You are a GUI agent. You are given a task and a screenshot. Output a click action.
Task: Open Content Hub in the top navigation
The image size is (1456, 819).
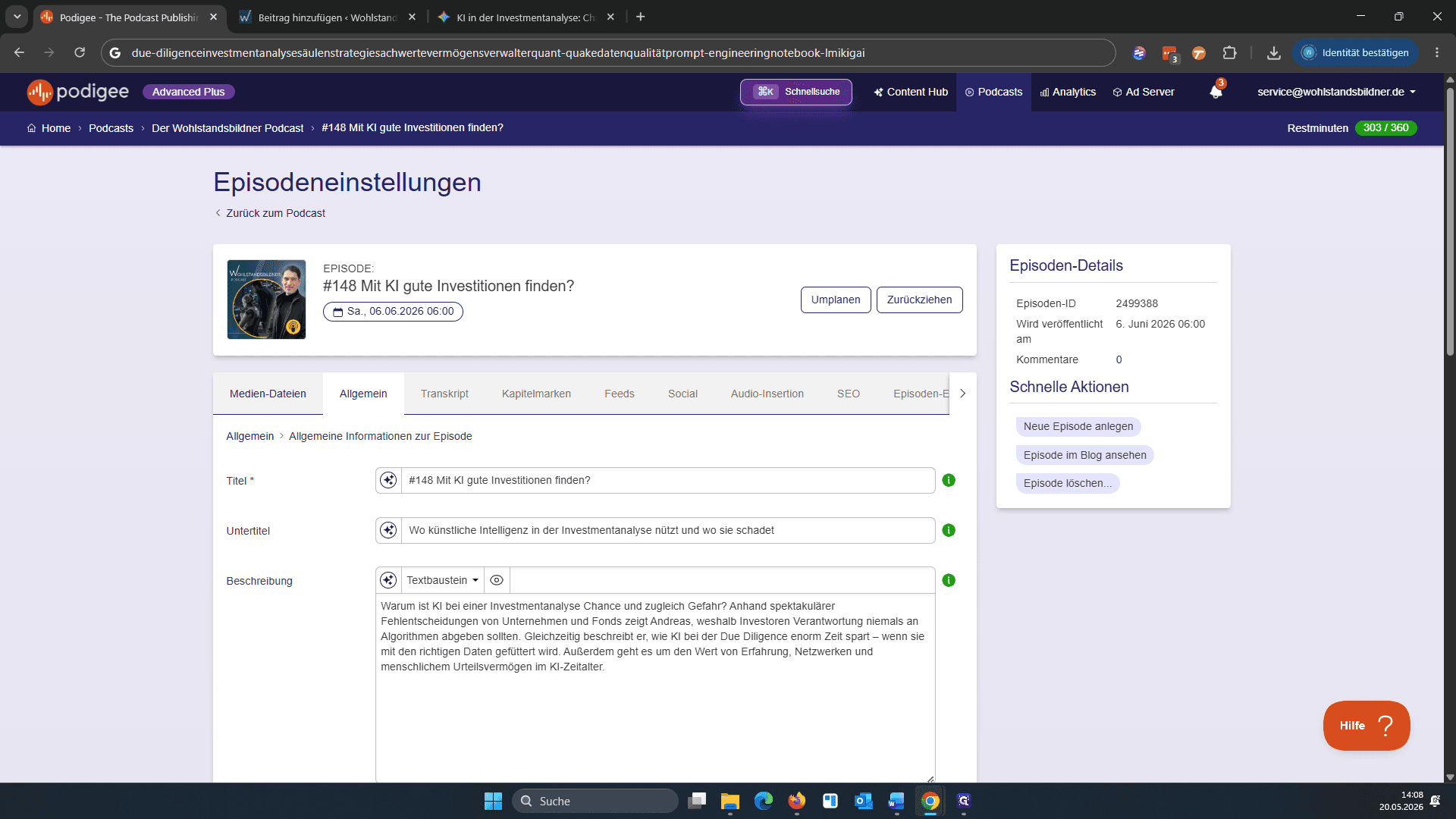pyautogui.click(x=911, y=92)
